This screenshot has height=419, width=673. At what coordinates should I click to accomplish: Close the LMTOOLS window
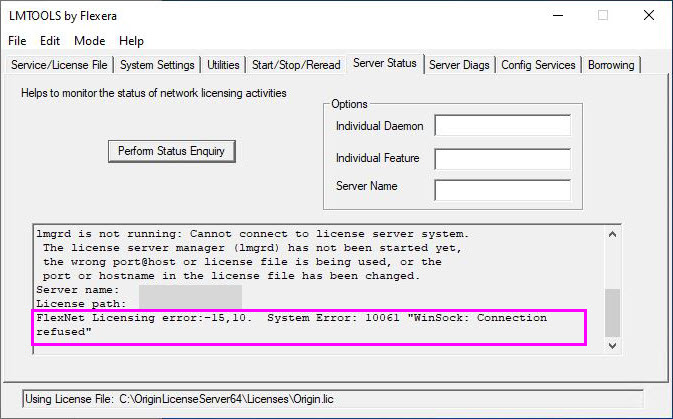pyautogui.click(x=648, y=15)
